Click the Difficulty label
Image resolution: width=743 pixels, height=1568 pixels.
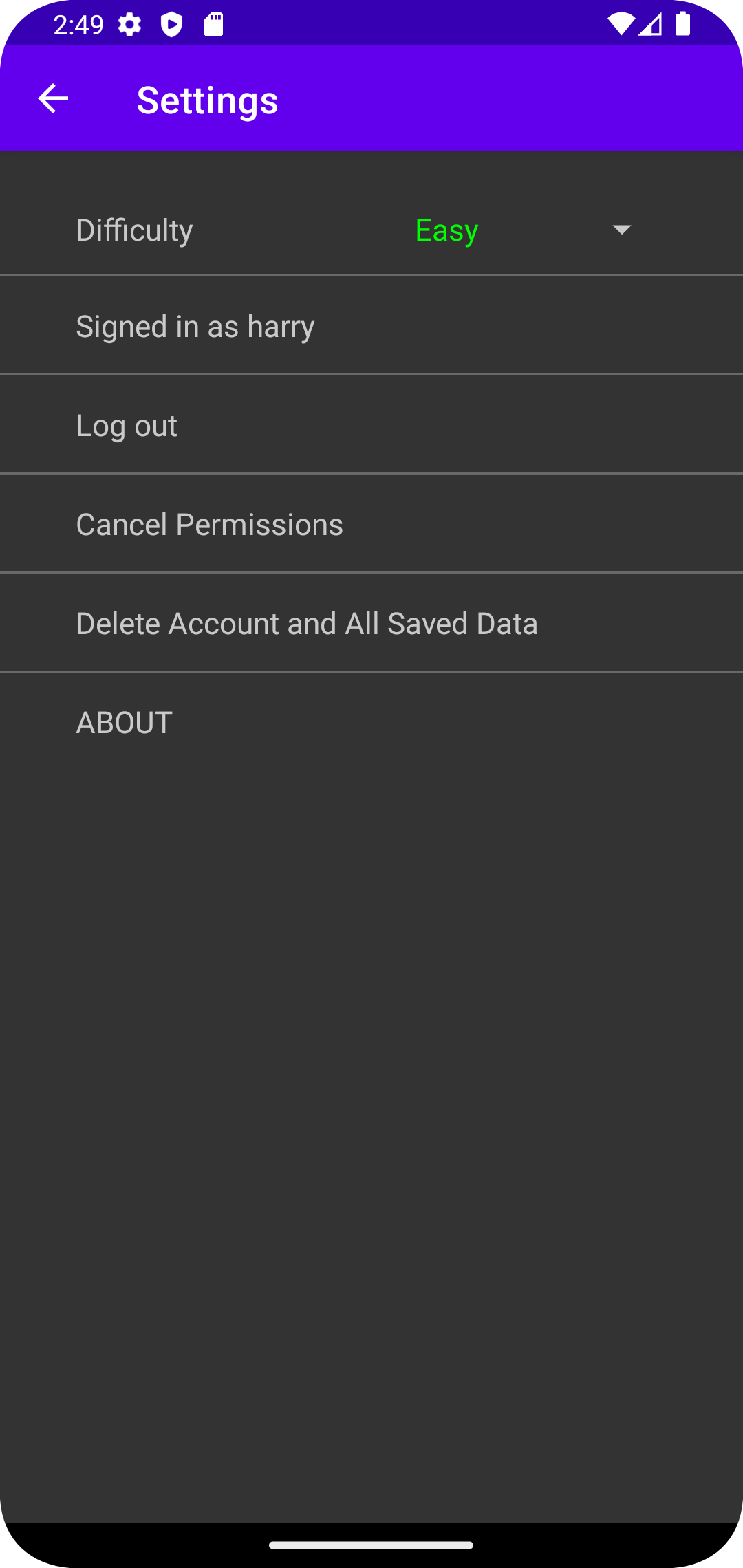point(135,230)
